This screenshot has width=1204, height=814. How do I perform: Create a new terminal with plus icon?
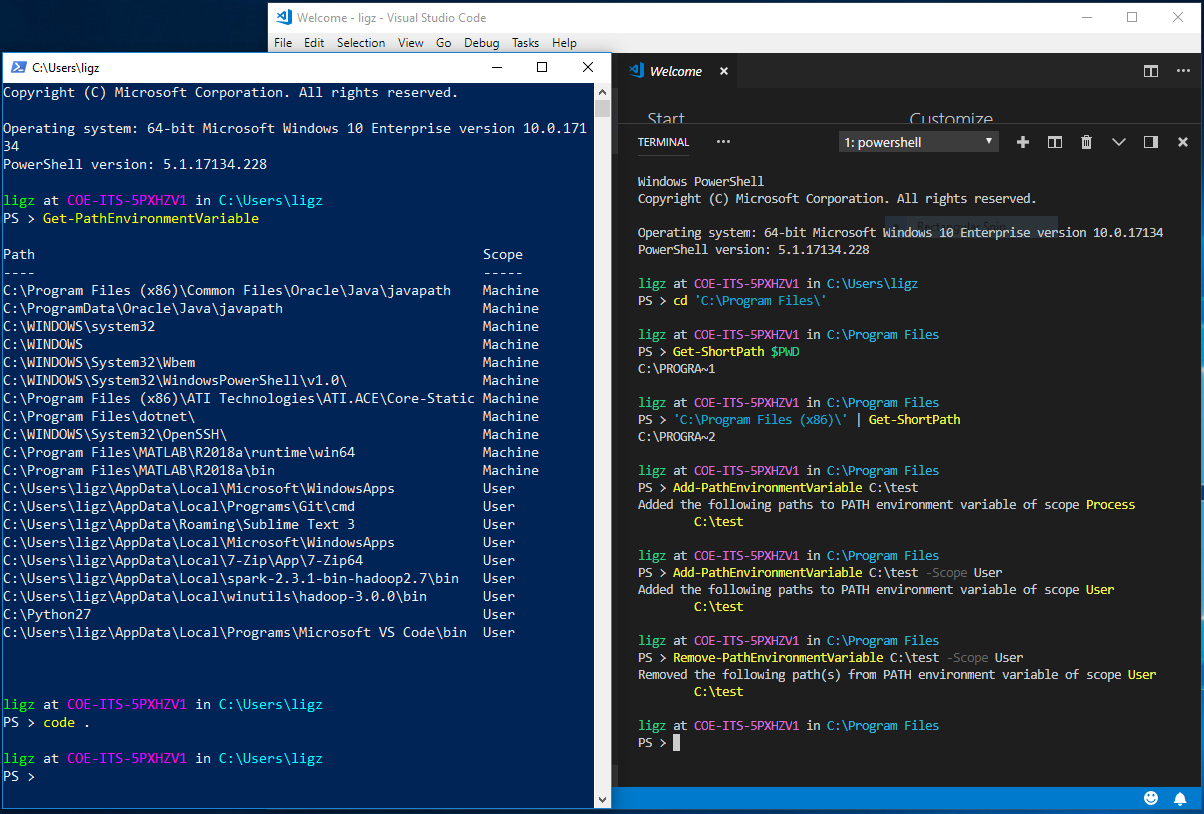1023,142
